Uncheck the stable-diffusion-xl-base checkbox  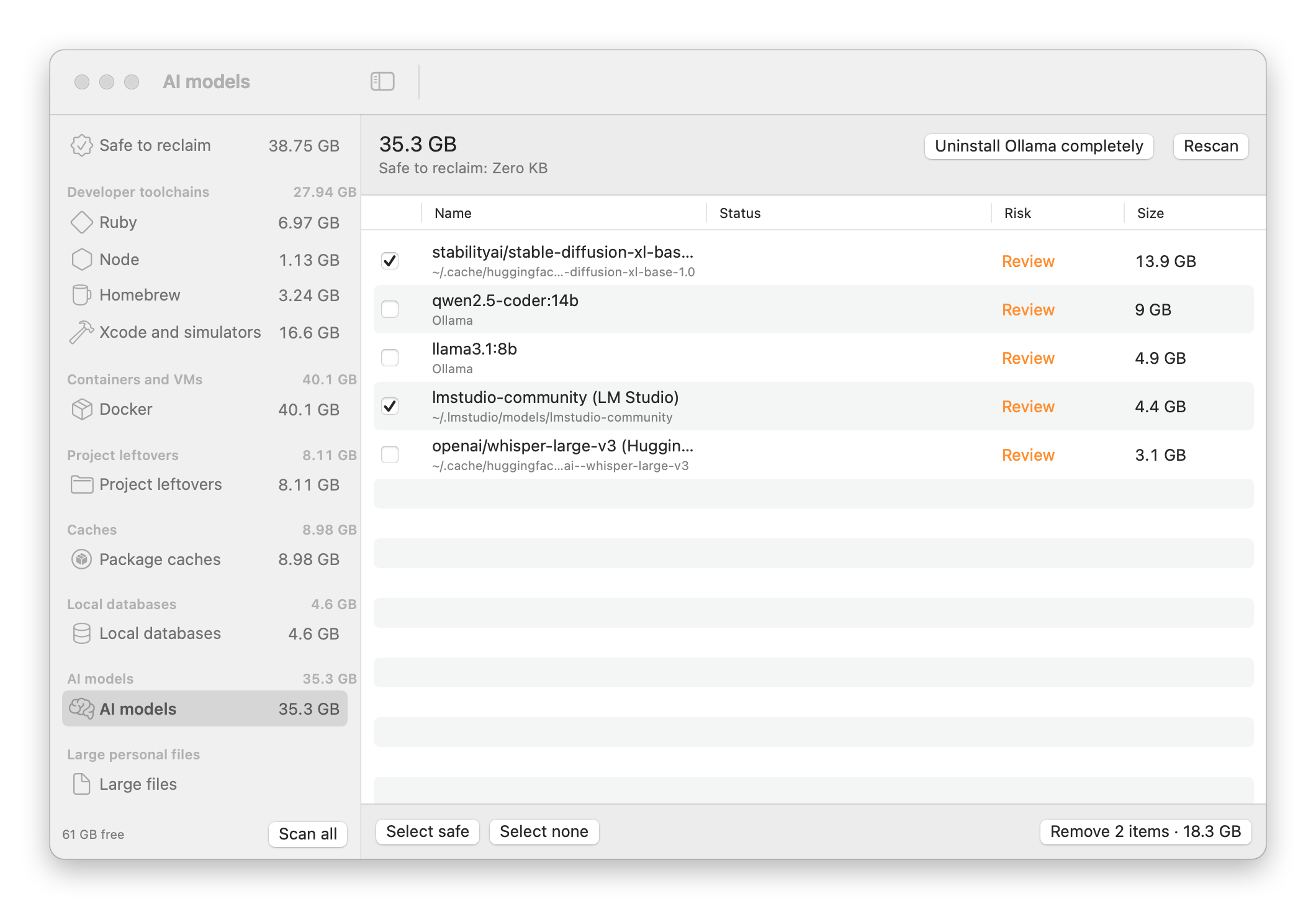[x=390, y=261]
